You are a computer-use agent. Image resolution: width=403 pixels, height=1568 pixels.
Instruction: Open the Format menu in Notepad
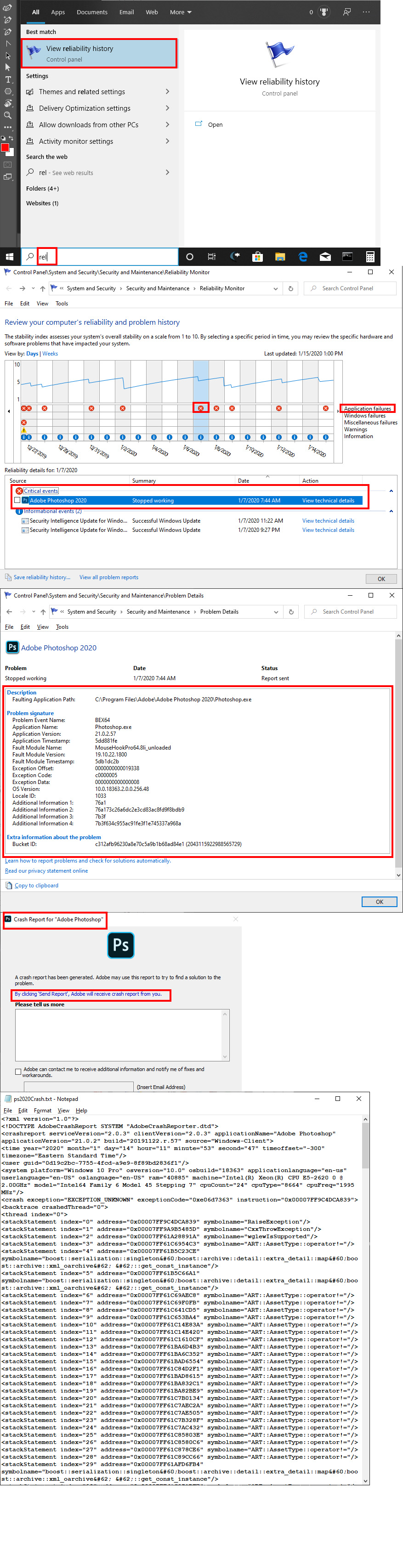(43, 1111)
